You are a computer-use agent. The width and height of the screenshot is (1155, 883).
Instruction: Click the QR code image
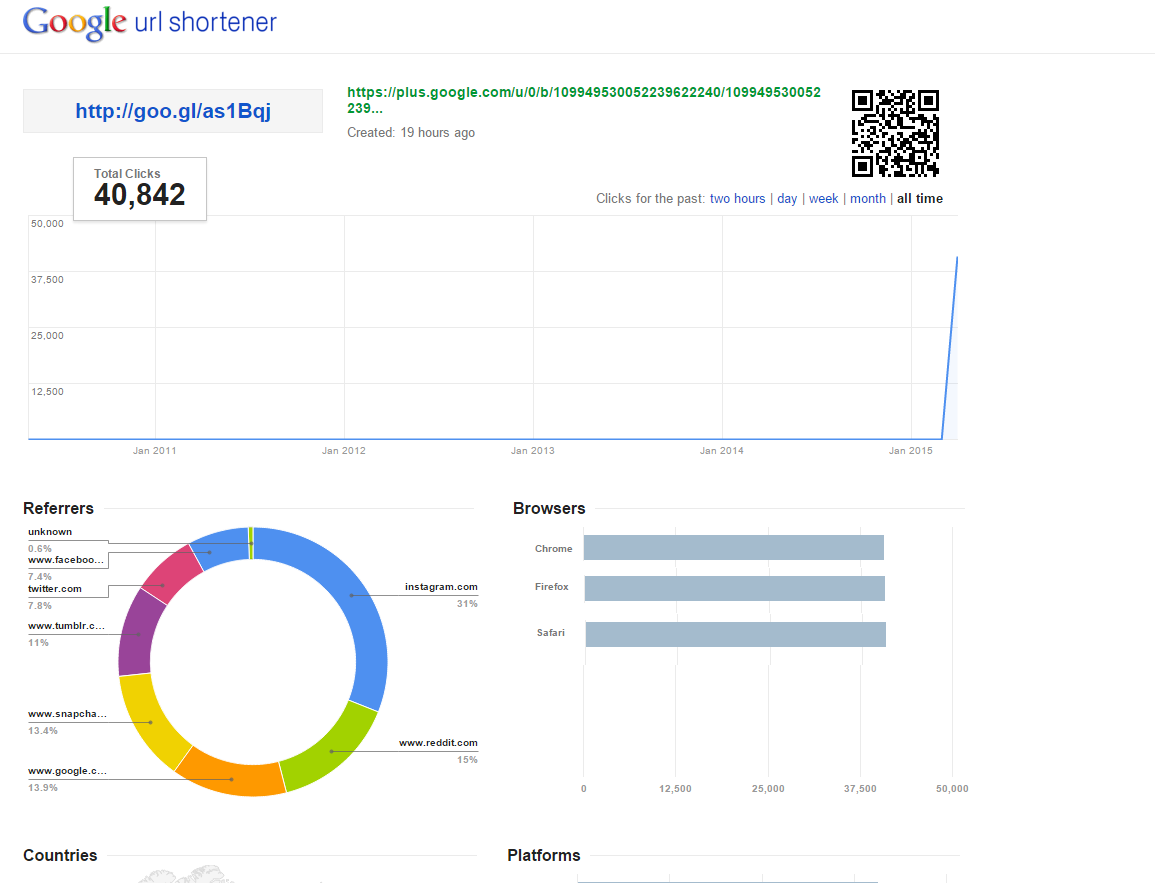pyautogui.click(x=895, y=133)
